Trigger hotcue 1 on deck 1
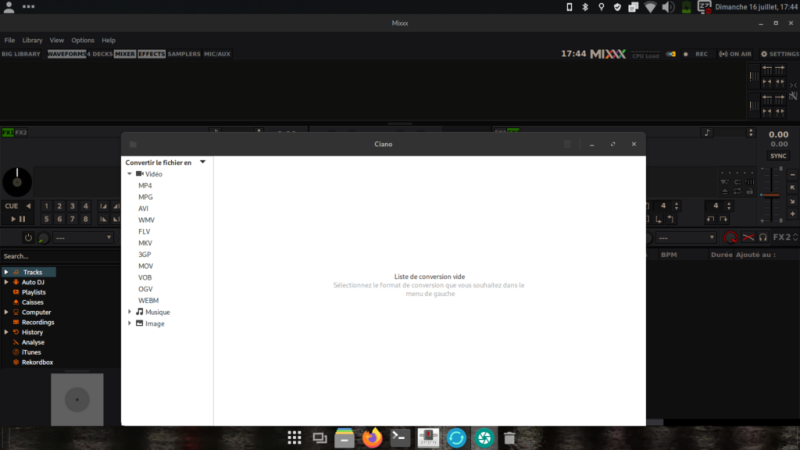Screen dimensions: 800x450 click(x=46, y=206)
